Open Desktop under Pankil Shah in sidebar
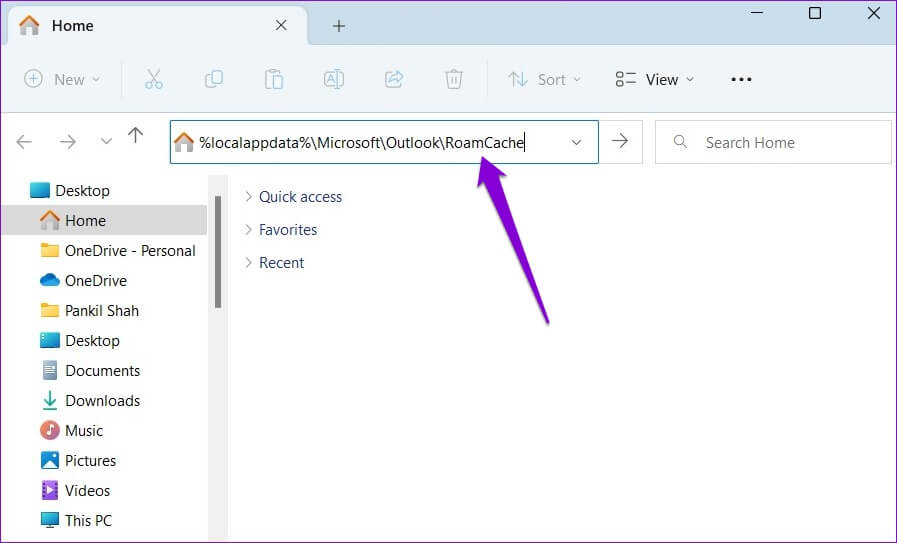 point(80,340)
